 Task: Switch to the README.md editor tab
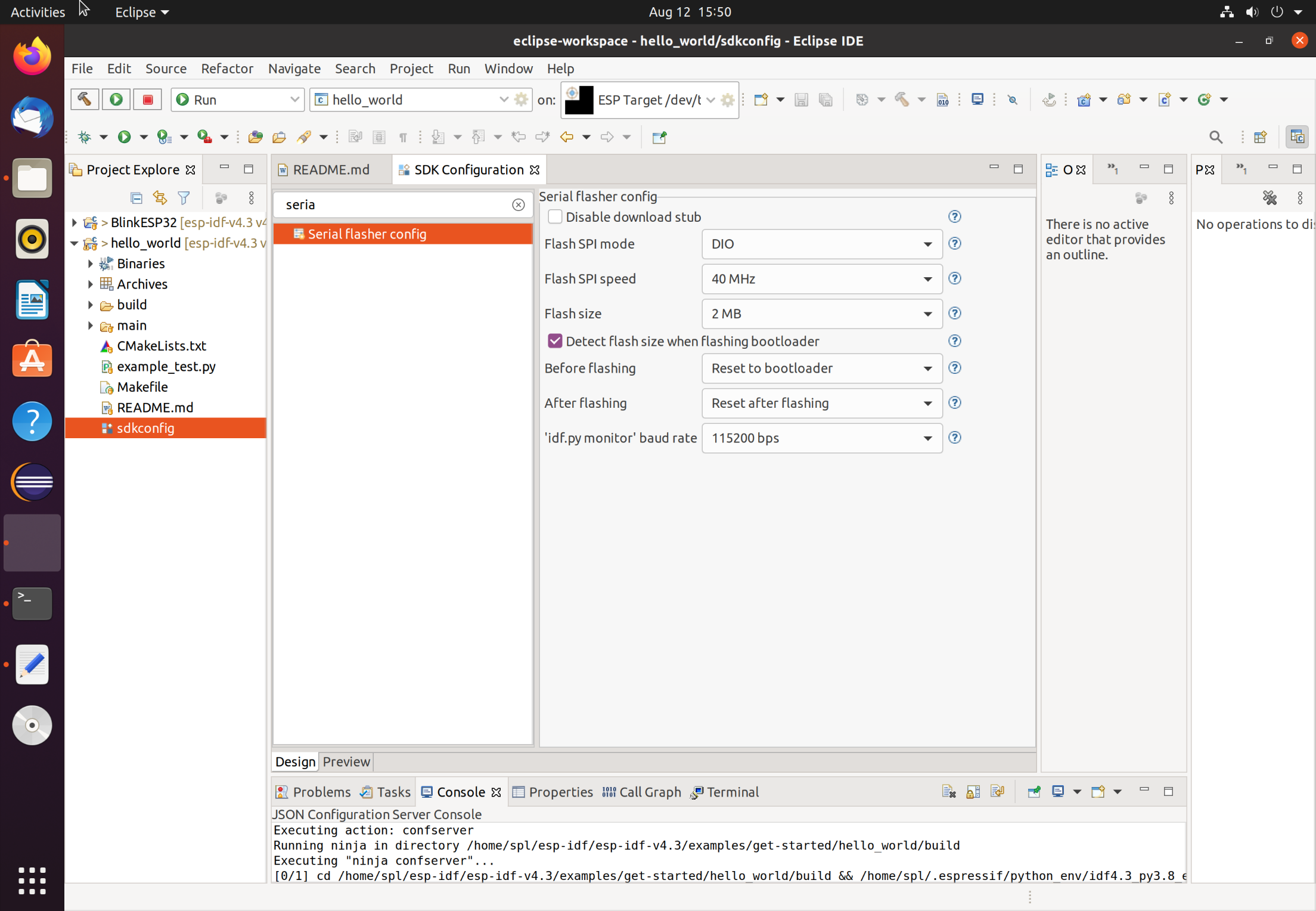tap(331, 170)
